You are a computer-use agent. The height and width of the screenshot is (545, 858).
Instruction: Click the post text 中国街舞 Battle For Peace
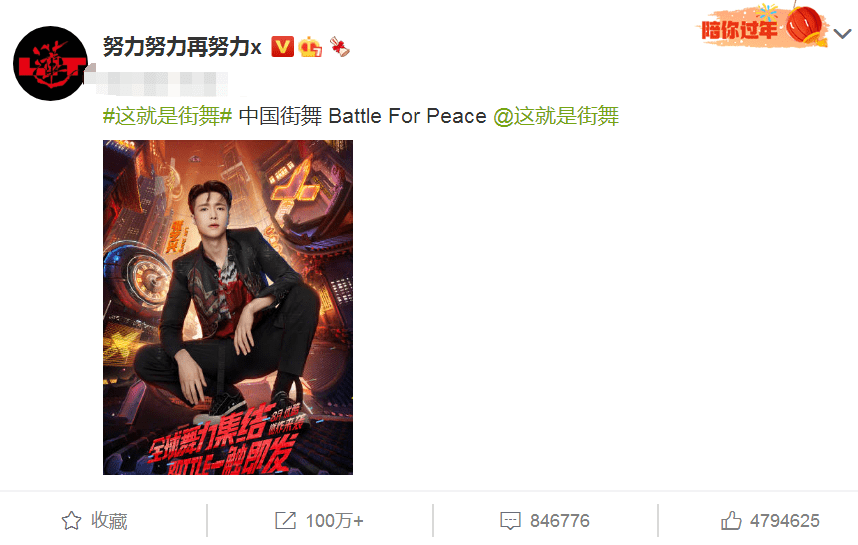pos(362,116)
